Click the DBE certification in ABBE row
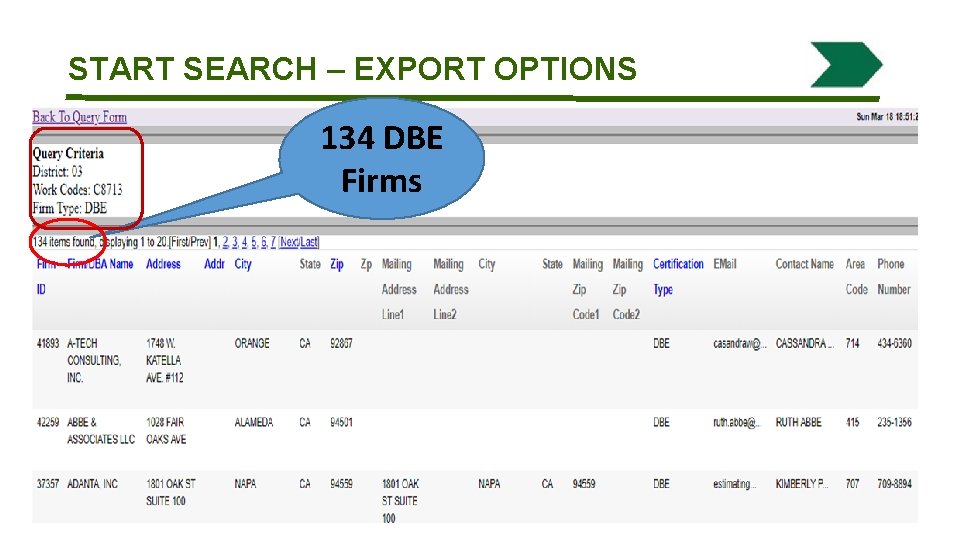Image resolution: width=960 pixels, height=540 pixels. point(661,422)
